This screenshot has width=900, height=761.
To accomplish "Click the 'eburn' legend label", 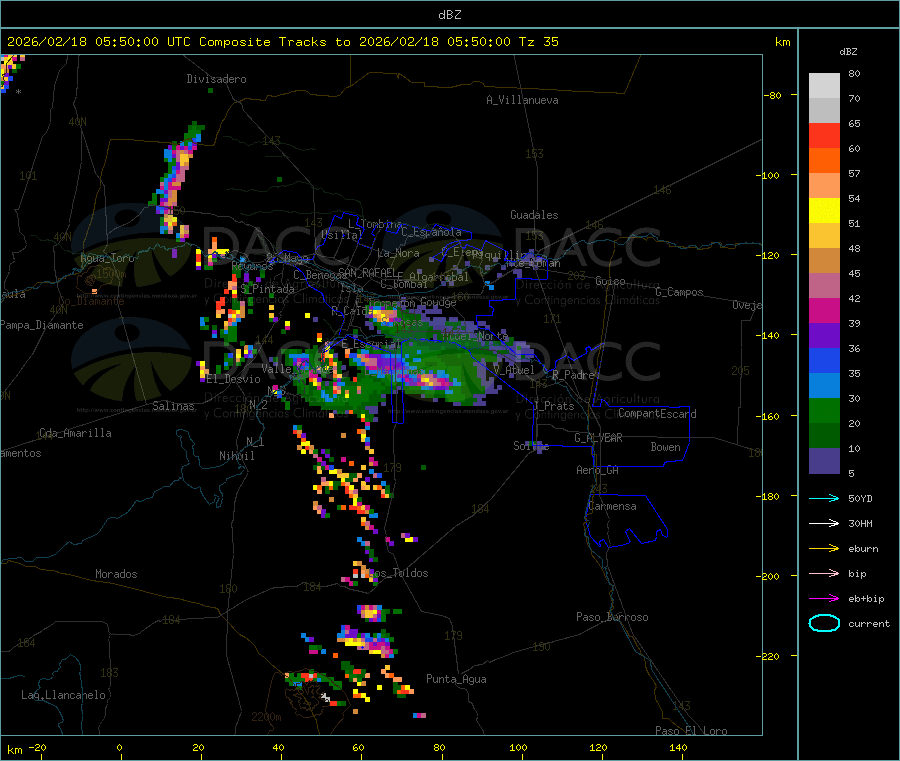I will coord(863,549).
